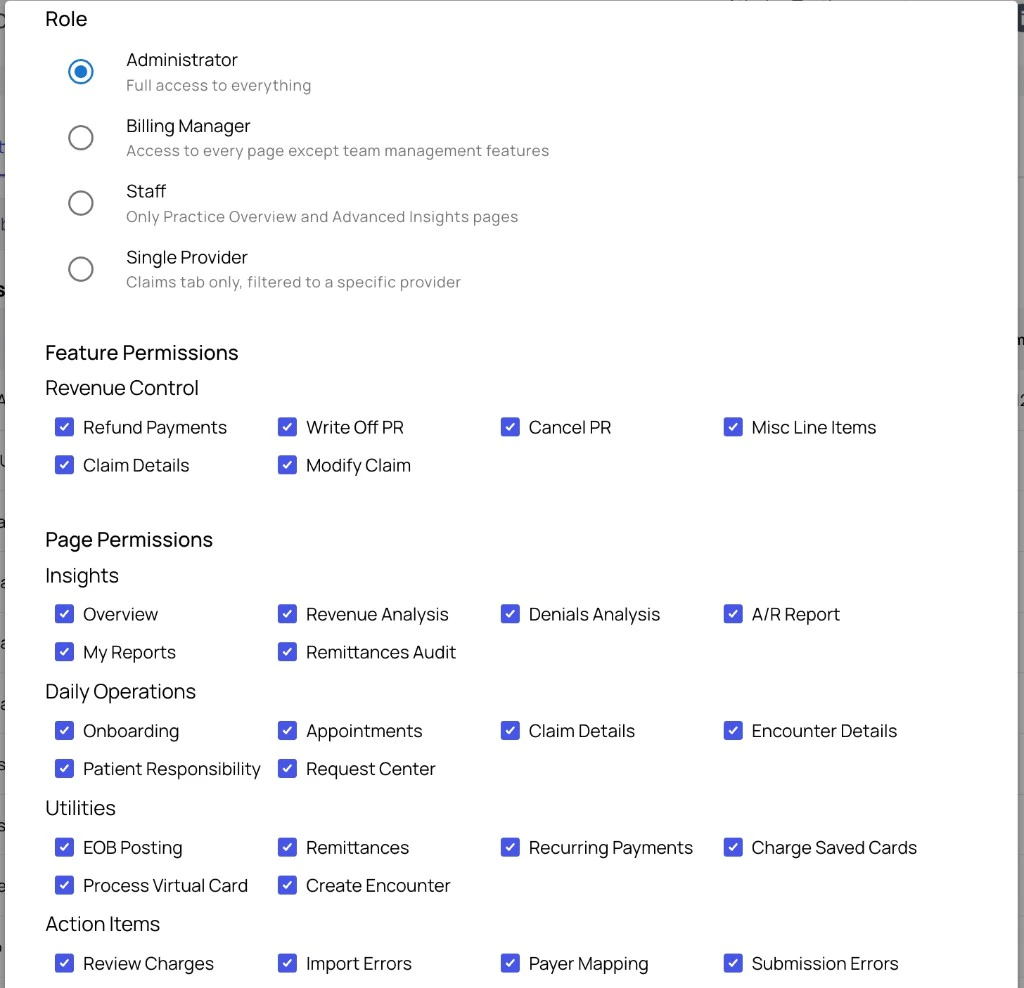The width and height of the screenshot is (1024, 988).
Task: Uncheck Recurring Payments under Utilities
Action: 511,846
